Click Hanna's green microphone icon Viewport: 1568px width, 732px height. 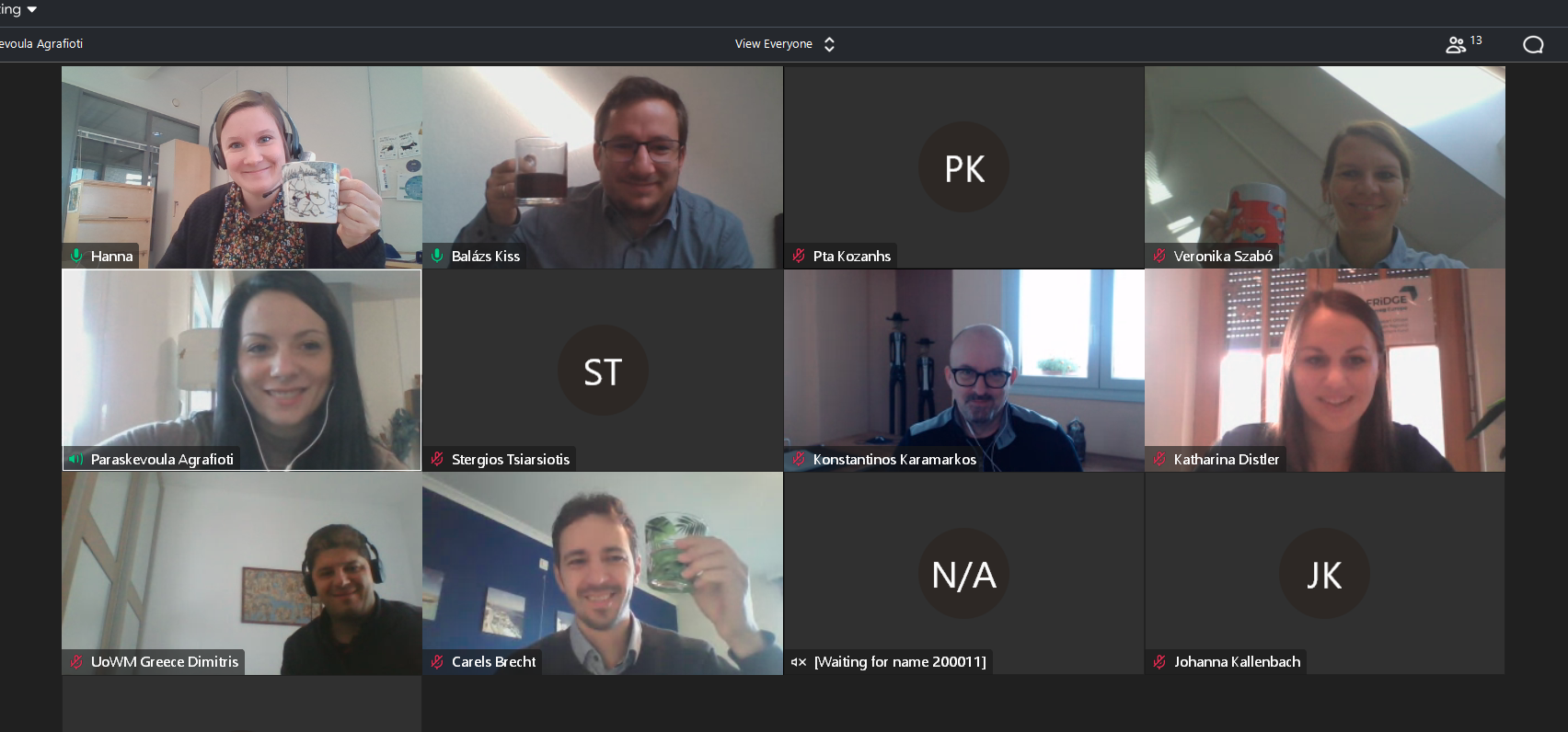76,256
